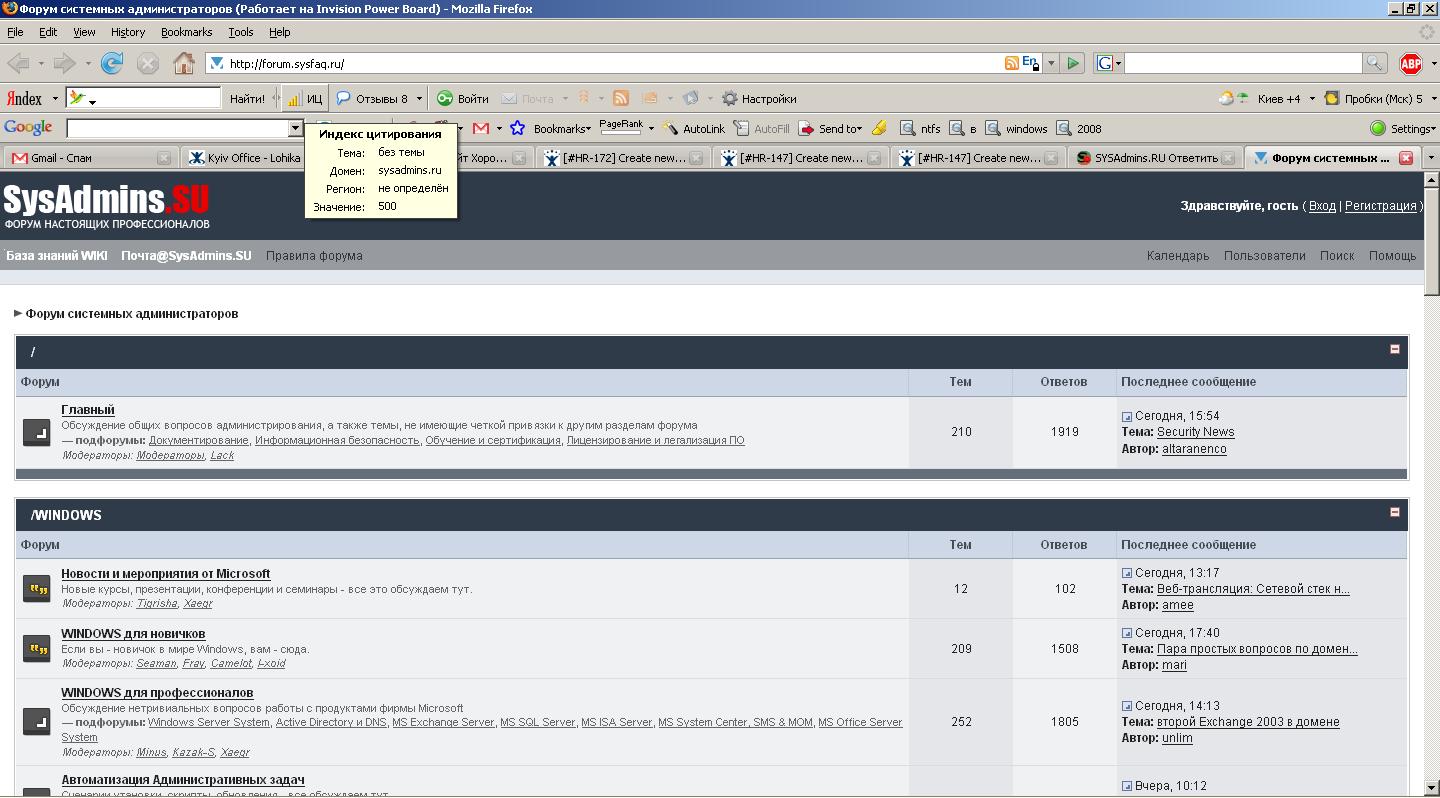The width and height of the screenshot is (1440, 798).
Task: Open Настройки gear in Yandex bar
Action: point(759,98)
